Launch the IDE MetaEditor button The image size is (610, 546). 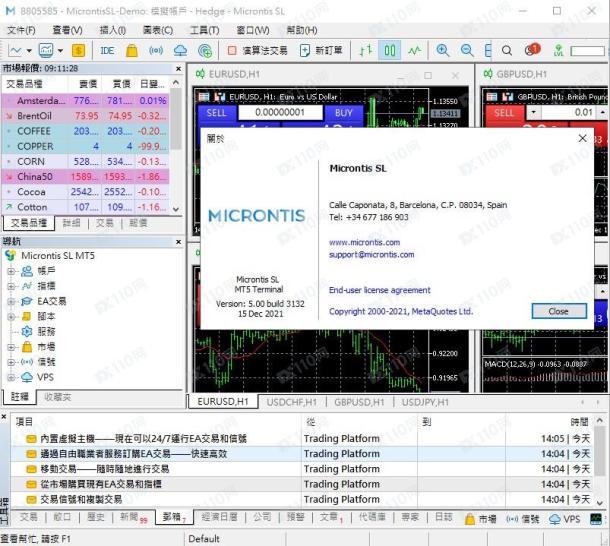107,51
